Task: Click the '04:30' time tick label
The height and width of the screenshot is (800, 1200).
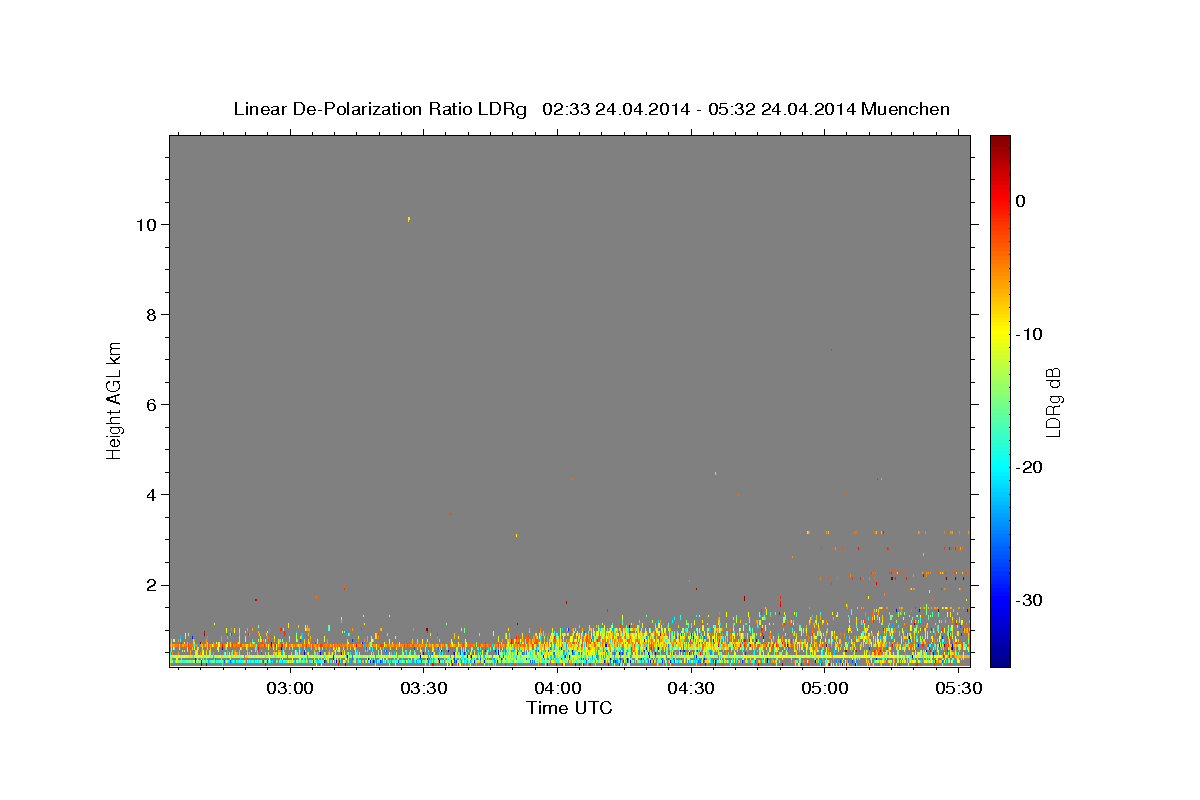Action: click(691, 688)
